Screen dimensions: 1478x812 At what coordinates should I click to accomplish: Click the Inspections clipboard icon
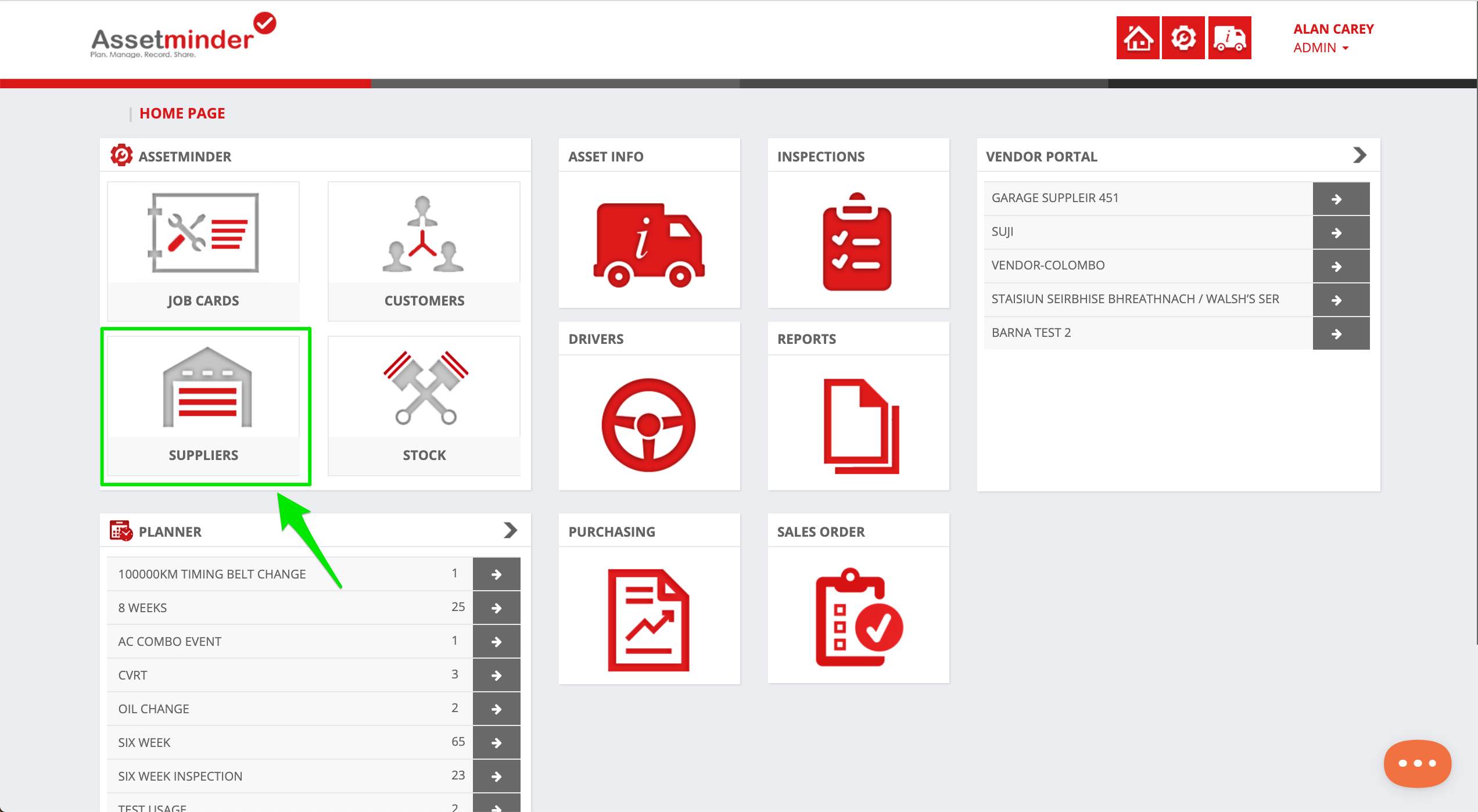click(857, 242)
